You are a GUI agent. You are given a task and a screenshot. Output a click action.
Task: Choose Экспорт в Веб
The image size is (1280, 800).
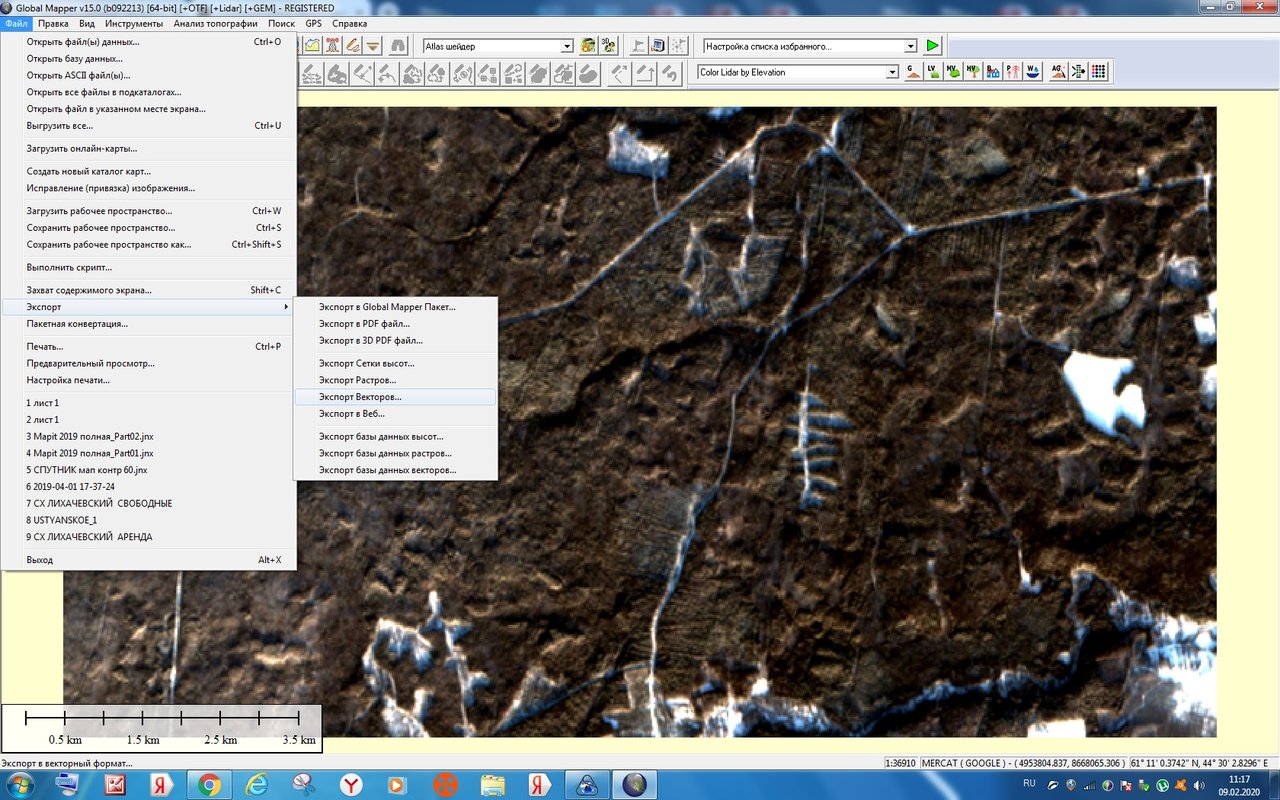(x=395, y=413)
